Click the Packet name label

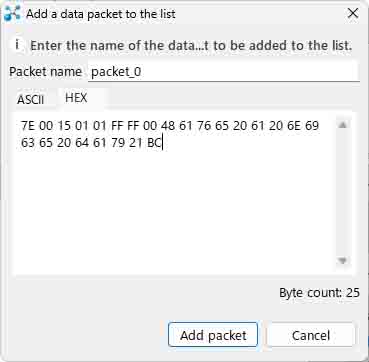click(x=45, y=72)
